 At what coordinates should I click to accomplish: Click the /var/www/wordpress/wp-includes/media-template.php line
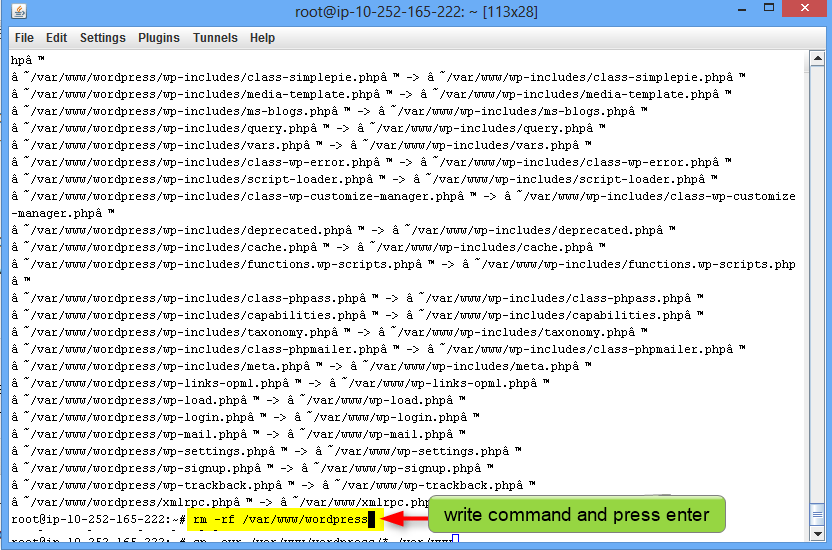coord(371,94)
